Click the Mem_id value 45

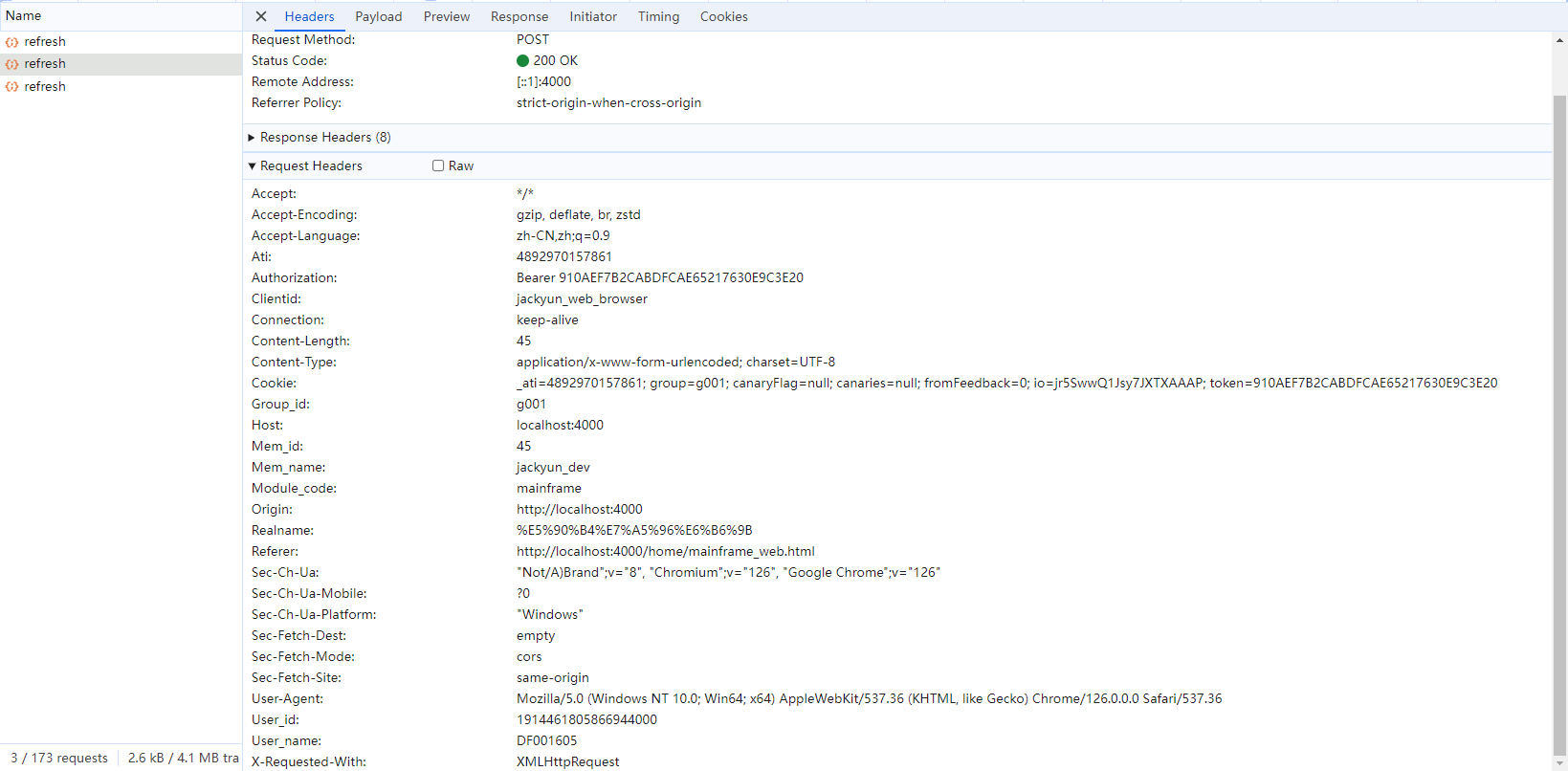coord(524,447)
